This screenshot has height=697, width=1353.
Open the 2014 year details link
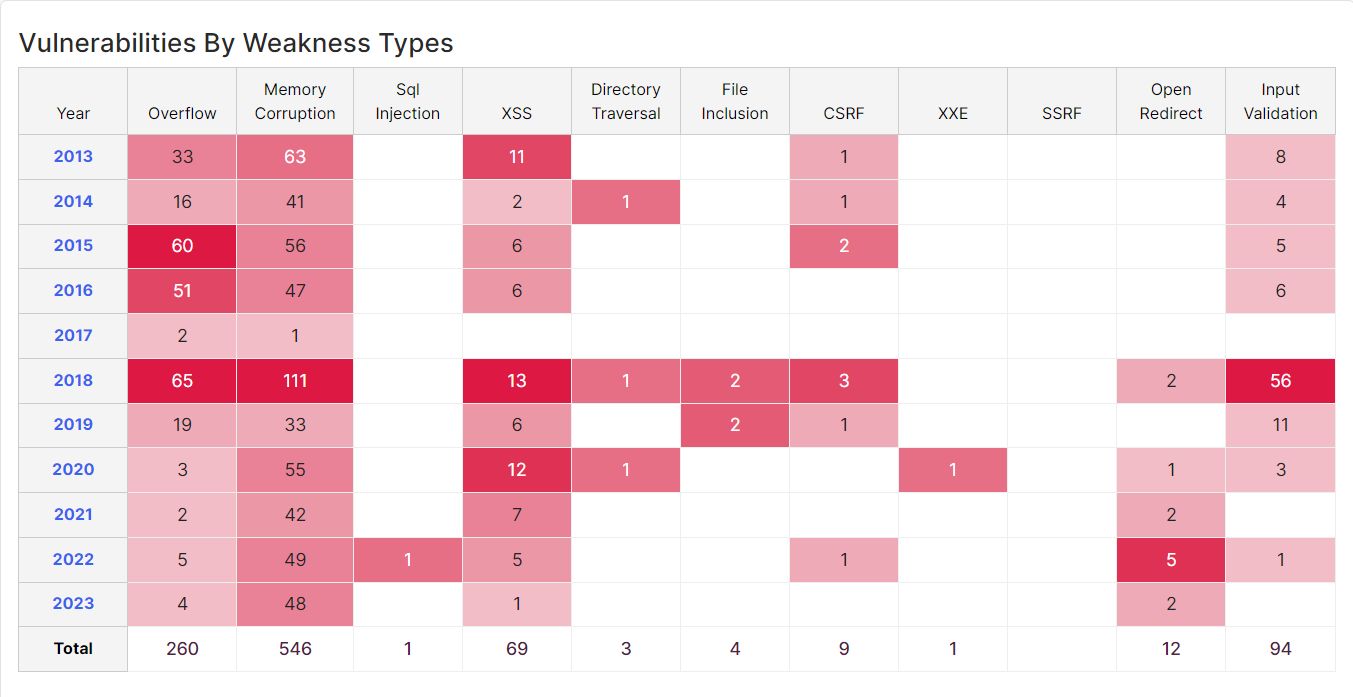[72, 201]
